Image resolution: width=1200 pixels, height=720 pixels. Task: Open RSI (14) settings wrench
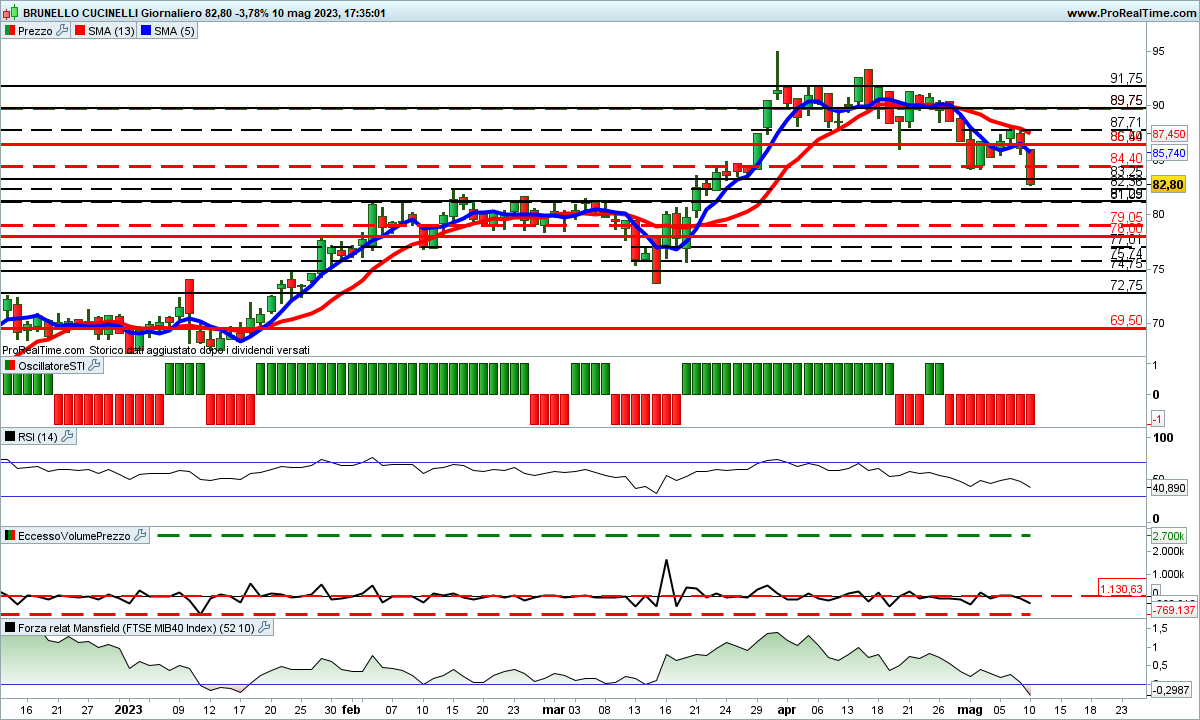click(68, 437)
